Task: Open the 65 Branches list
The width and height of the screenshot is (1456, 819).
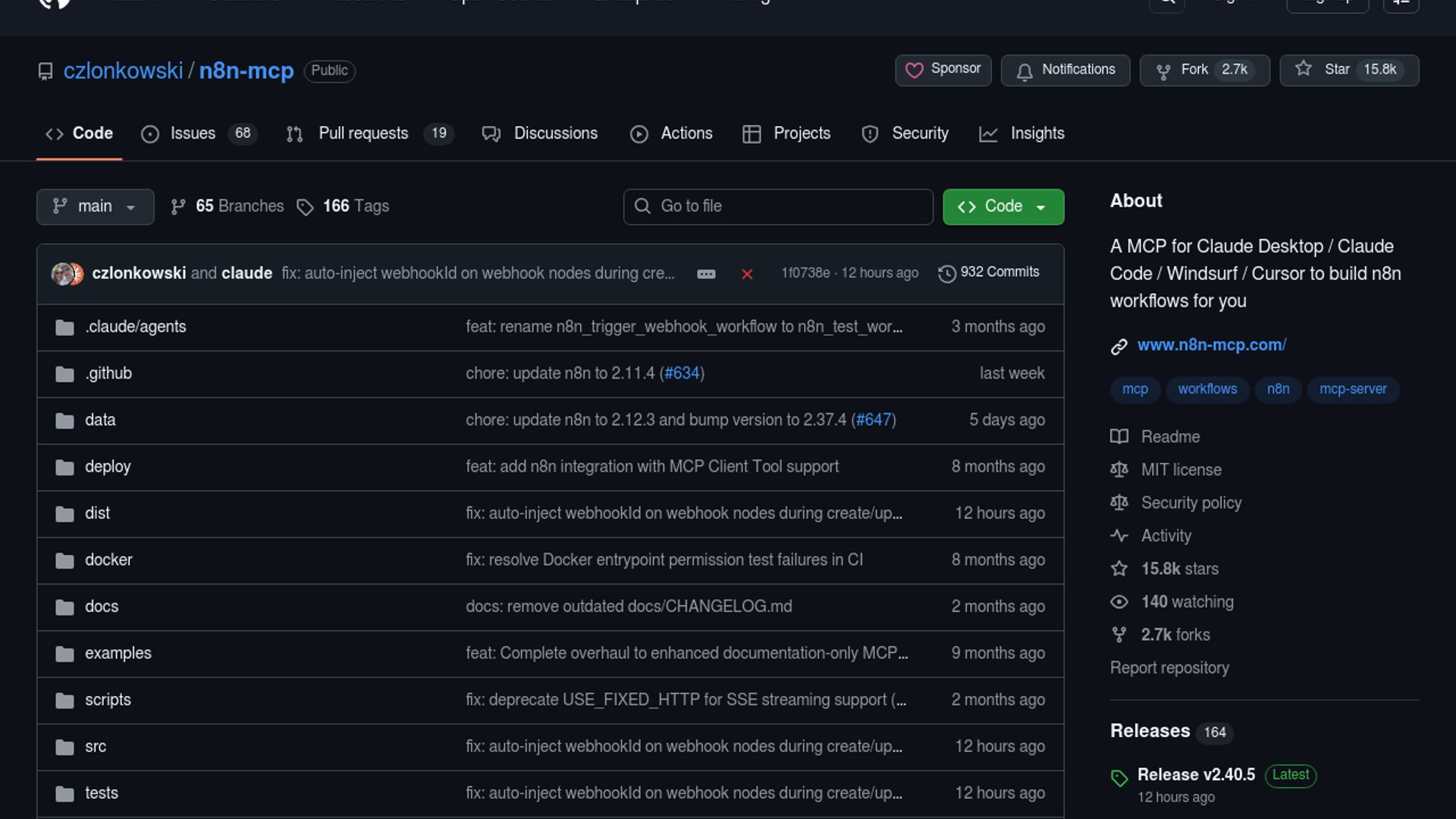Action: coord(227,206)
